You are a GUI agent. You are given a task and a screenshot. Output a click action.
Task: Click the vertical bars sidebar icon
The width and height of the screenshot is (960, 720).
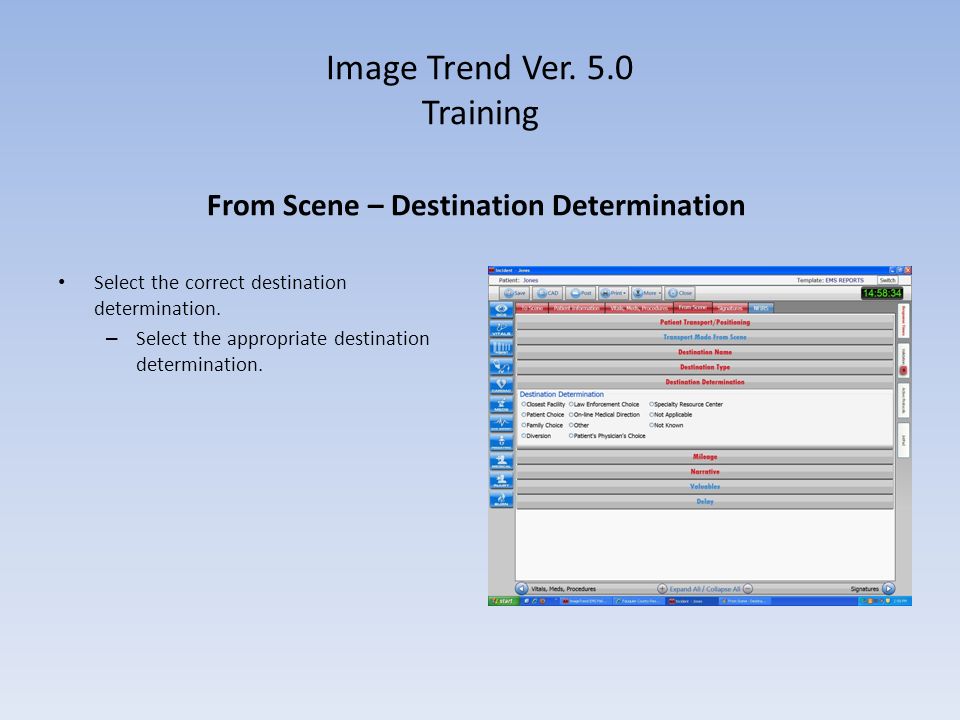[501, 348]
